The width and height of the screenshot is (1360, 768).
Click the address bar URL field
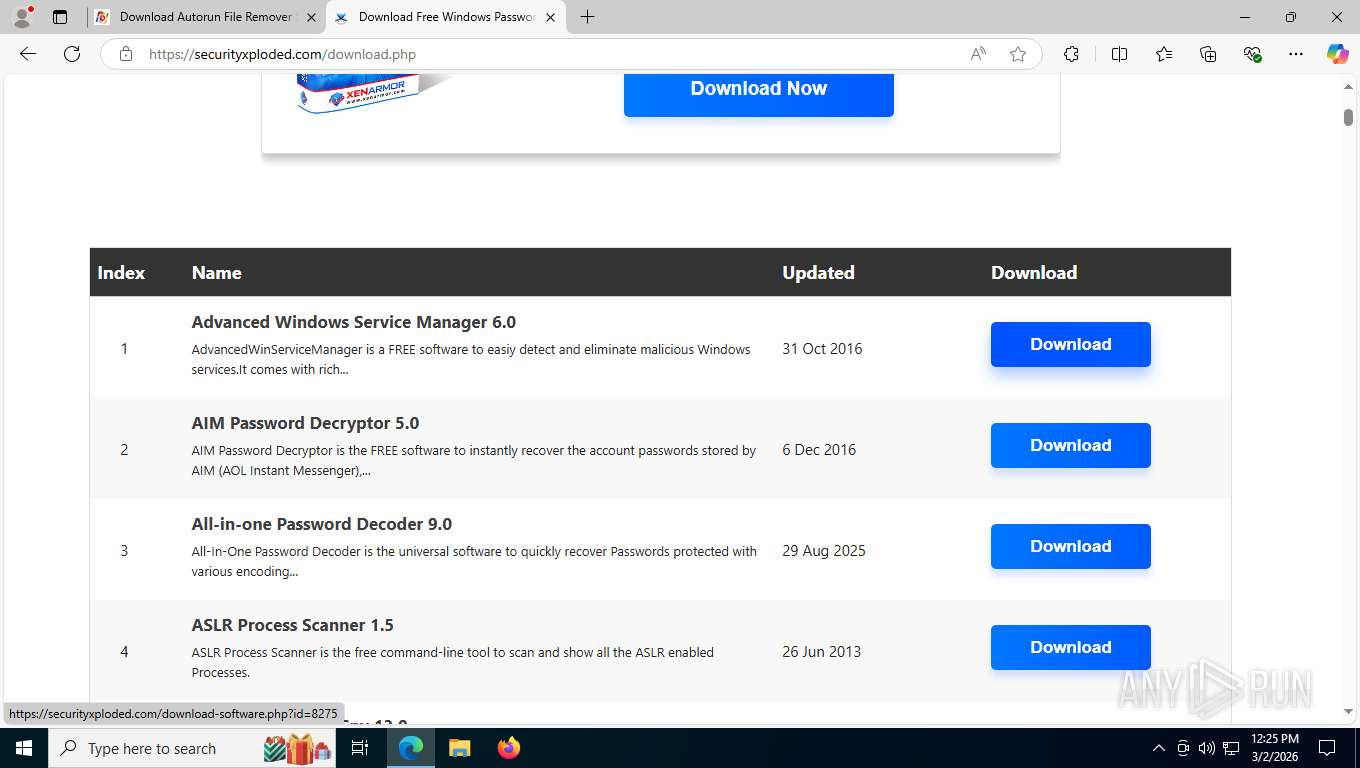point(550,54)
